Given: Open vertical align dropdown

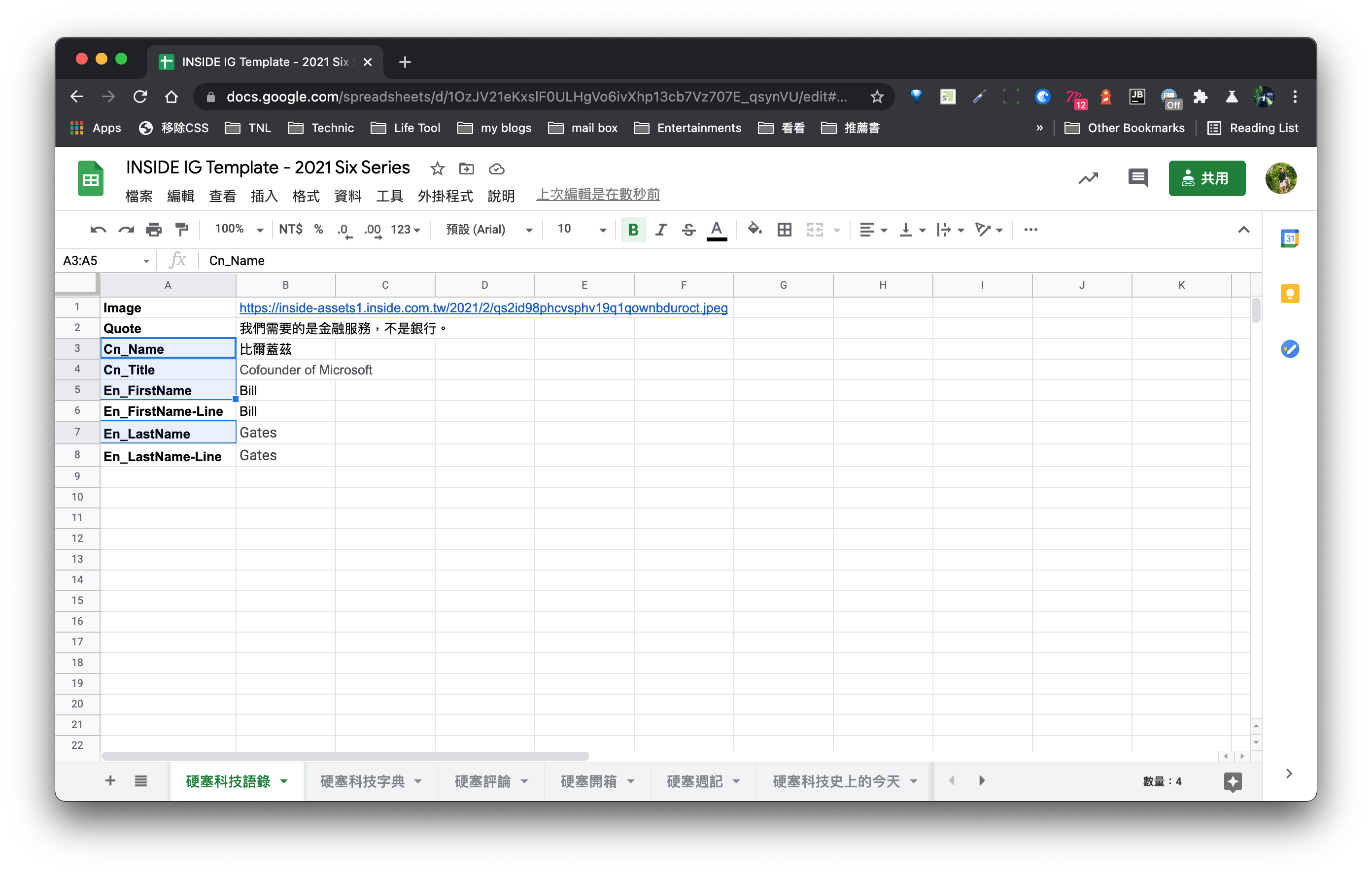Looking at the screenshot, I should click(x=912, y=230).
